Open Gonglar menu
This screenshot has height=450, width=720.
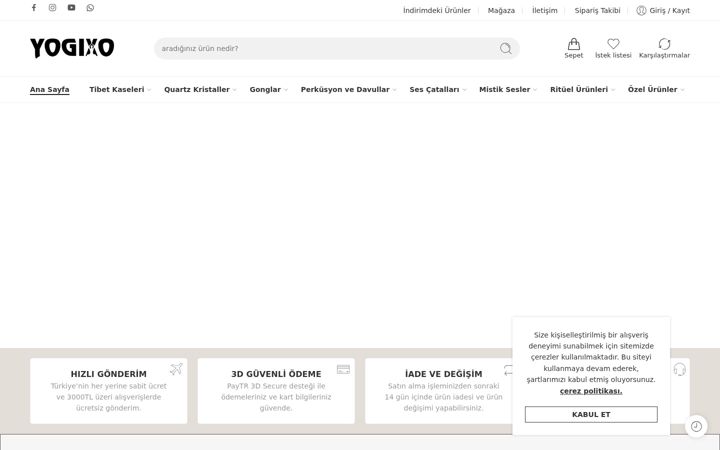(x=265, y=90)
